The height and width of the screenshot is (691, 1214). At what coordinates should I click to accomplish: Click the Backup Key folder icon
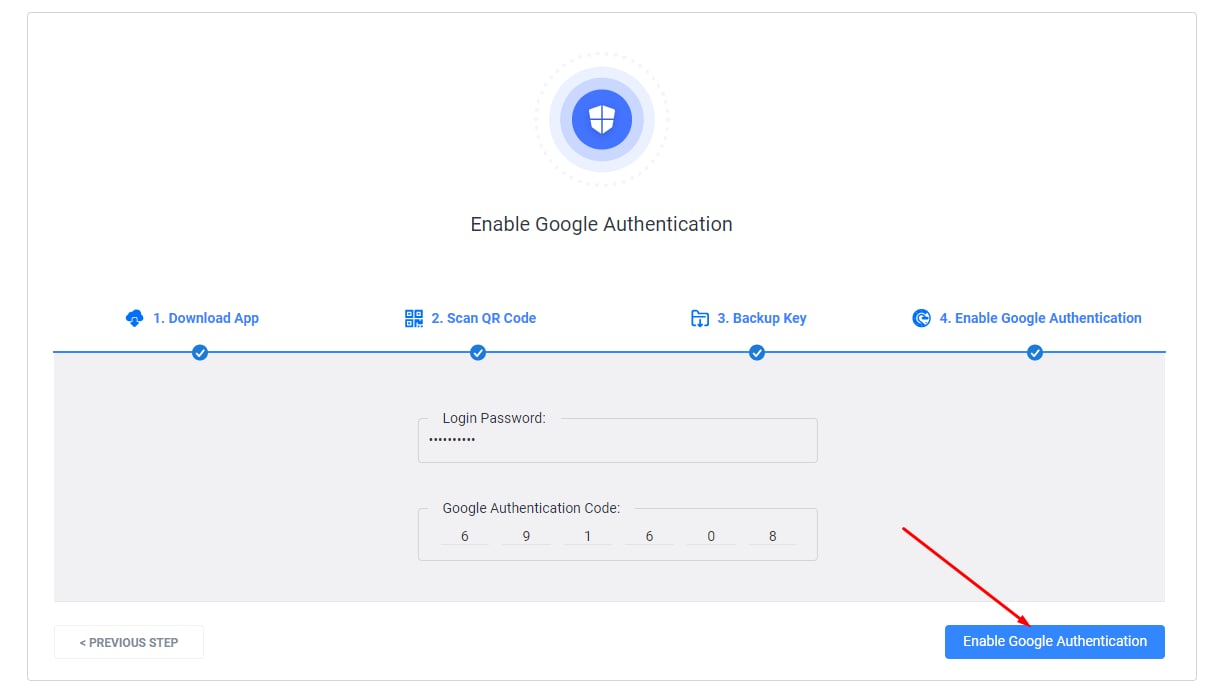700,318
